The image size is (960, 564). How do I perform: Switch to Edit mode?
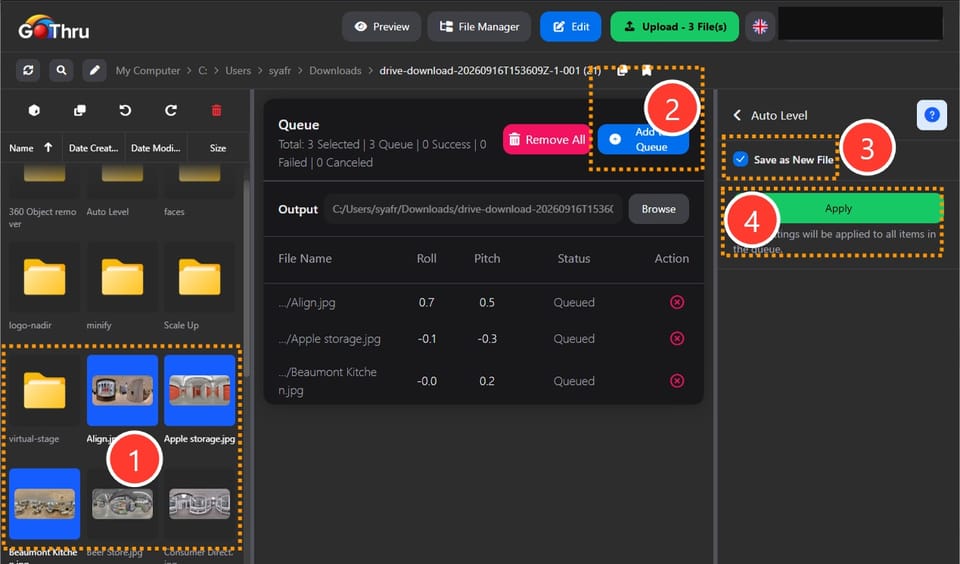(571, 27)
